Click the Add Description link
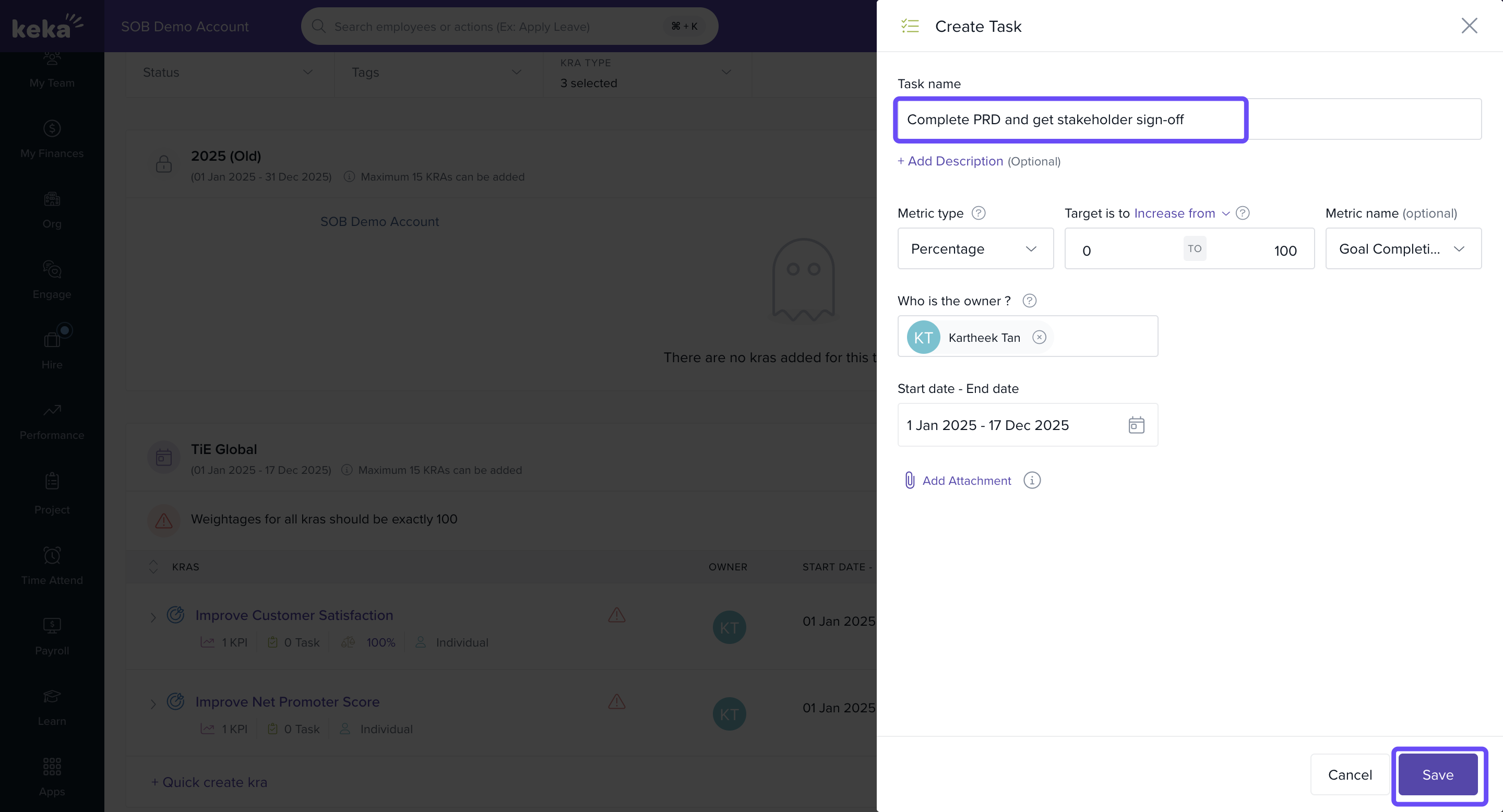Screen dimensions: 1503x812 950,161
